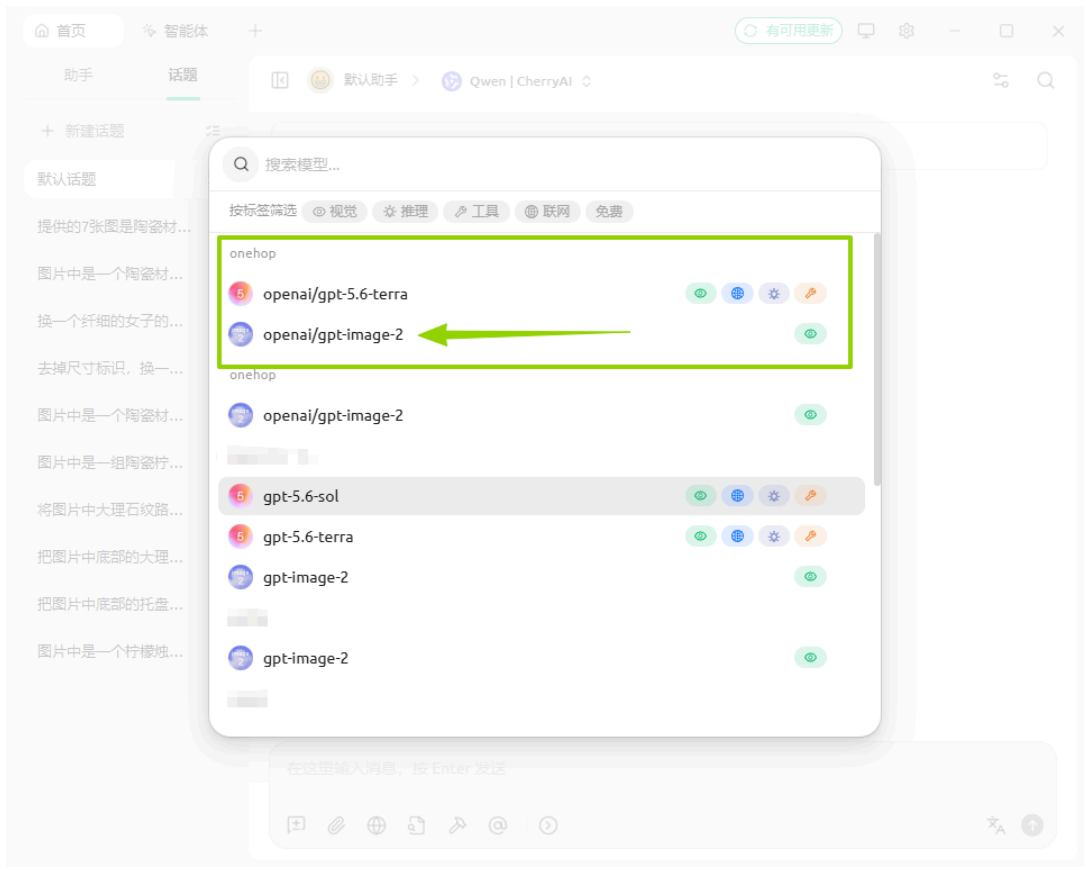
Task: Open topic 提供的7张图是陶瓷材…
Action: point(114,227)
